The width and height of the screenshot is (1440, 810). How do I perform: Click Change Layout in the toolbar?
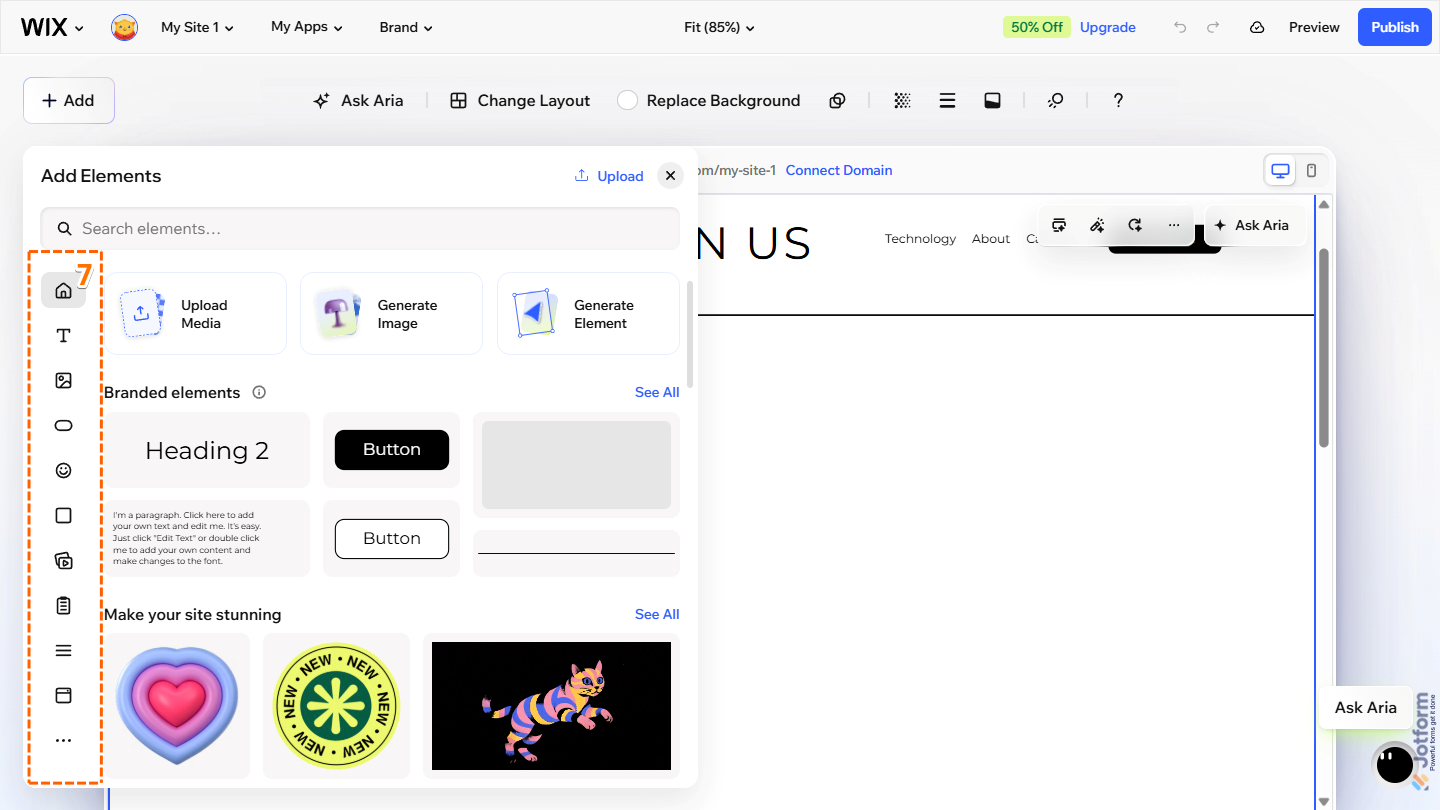[520, 100]
